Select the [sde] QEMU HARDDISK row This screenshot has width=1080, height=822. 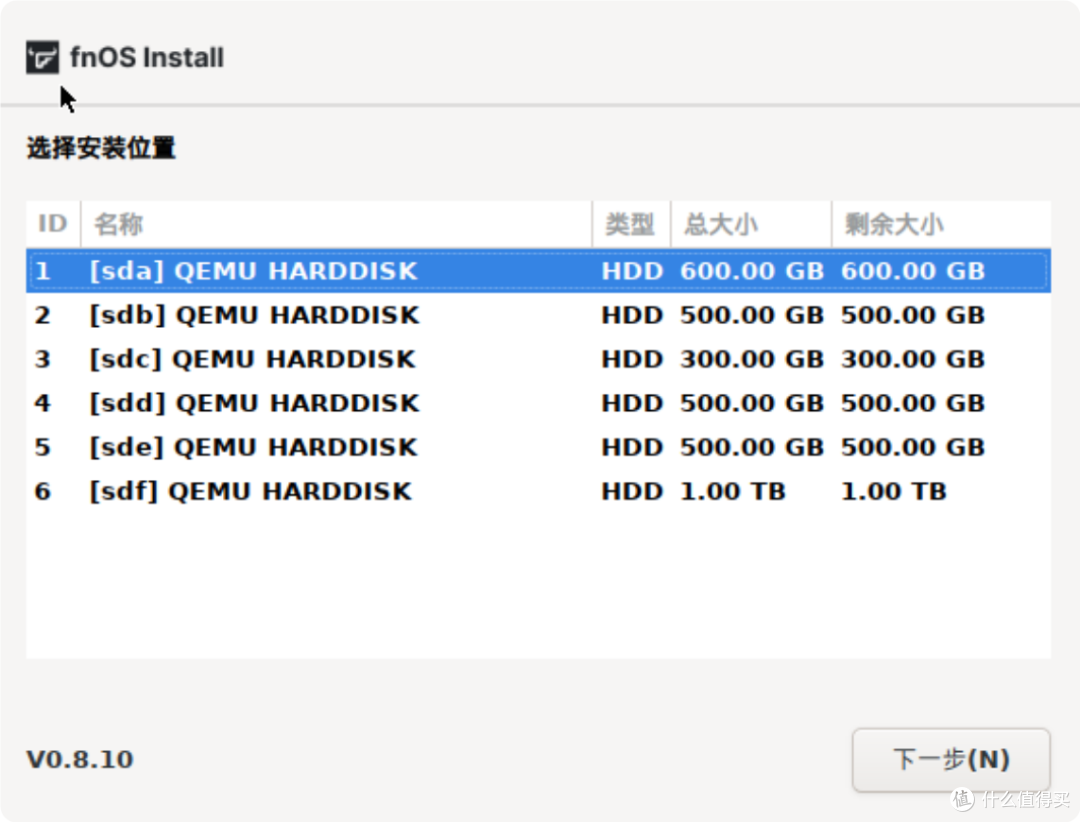click(252, 447)
